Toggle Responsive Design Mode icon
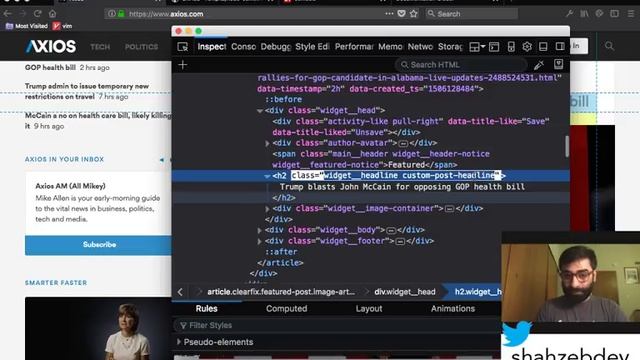Viewport: 640px width, 360px height. 511,47
